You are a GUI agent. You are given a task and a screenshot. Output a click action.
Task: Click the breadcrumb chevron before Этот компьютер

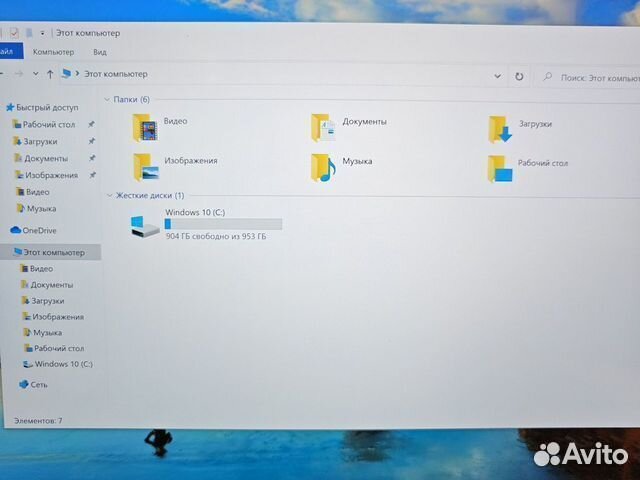coord(77,74)
